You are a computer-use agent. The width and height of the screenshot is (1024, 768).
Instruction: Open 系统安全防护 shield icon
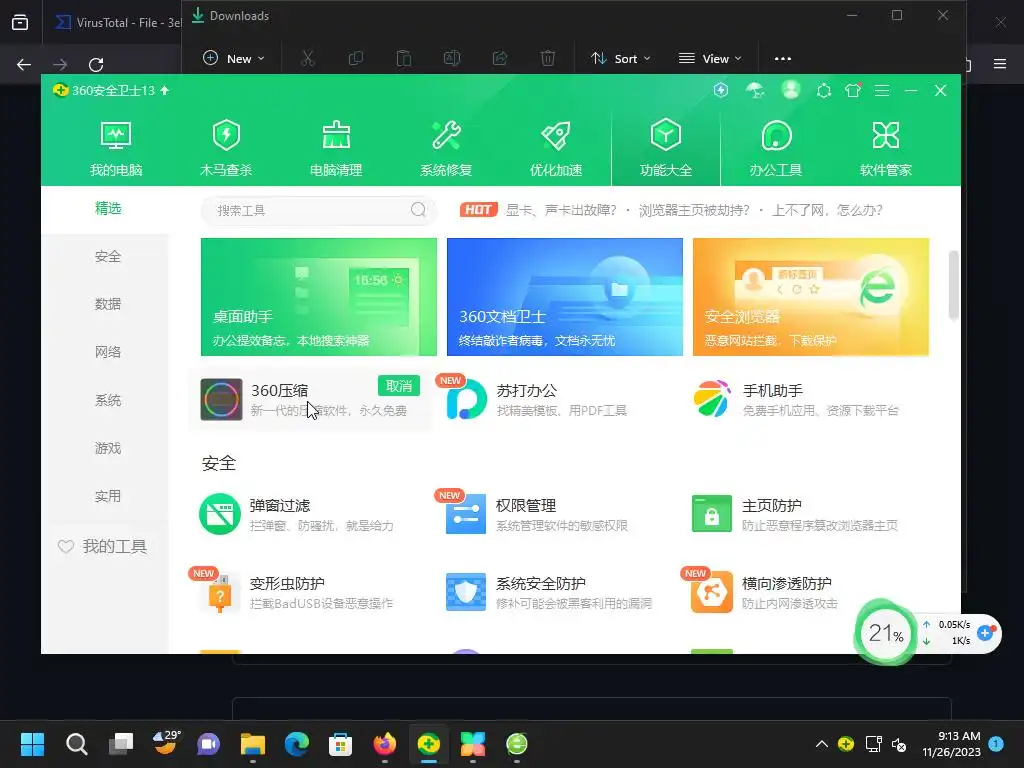click(x=466, y=592)
